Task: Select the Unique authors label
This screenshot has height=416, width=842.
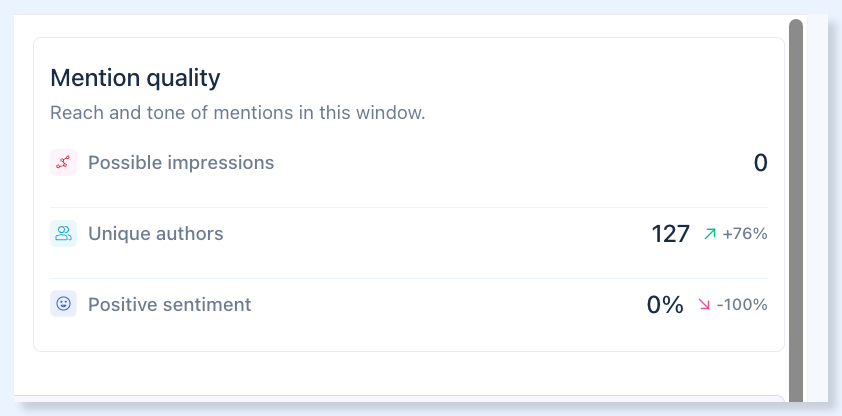Action: [156, 233]
